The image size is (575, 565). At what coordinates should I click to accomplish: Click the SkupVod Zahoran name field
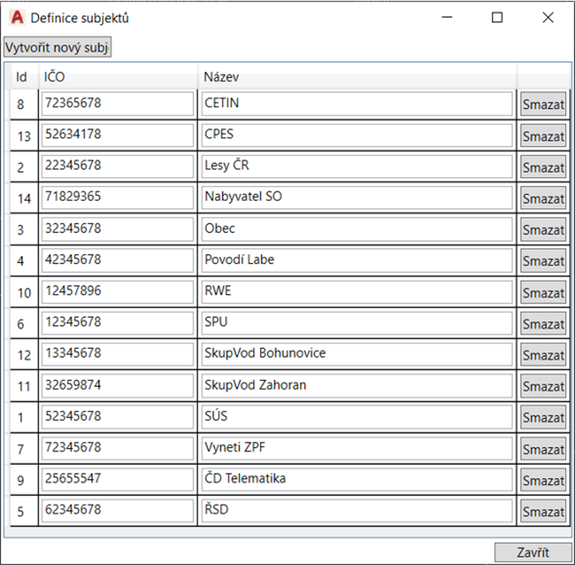tap(357, 385)
